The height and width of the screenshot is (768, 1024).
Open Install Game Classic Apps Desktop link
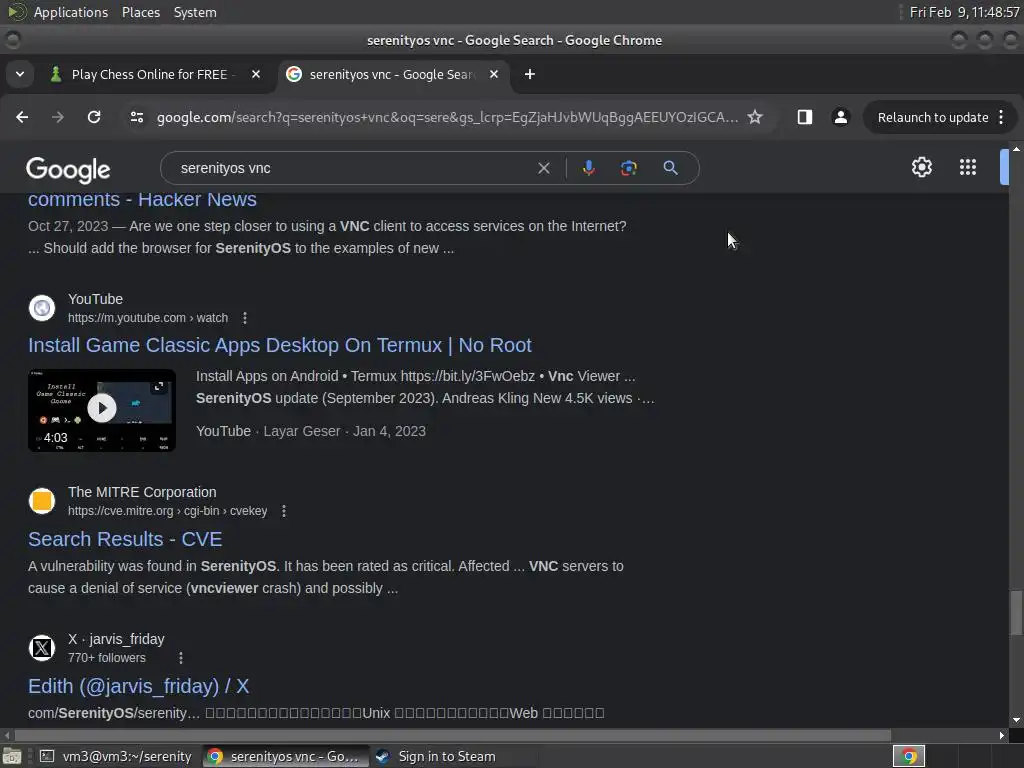[x=280, y=345]
